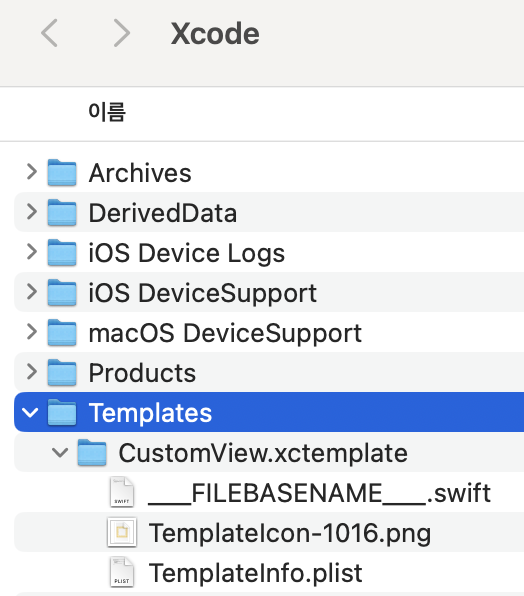
Task: Expand the Archives folder
Action: pyautogui.click(x=32, y=172)
